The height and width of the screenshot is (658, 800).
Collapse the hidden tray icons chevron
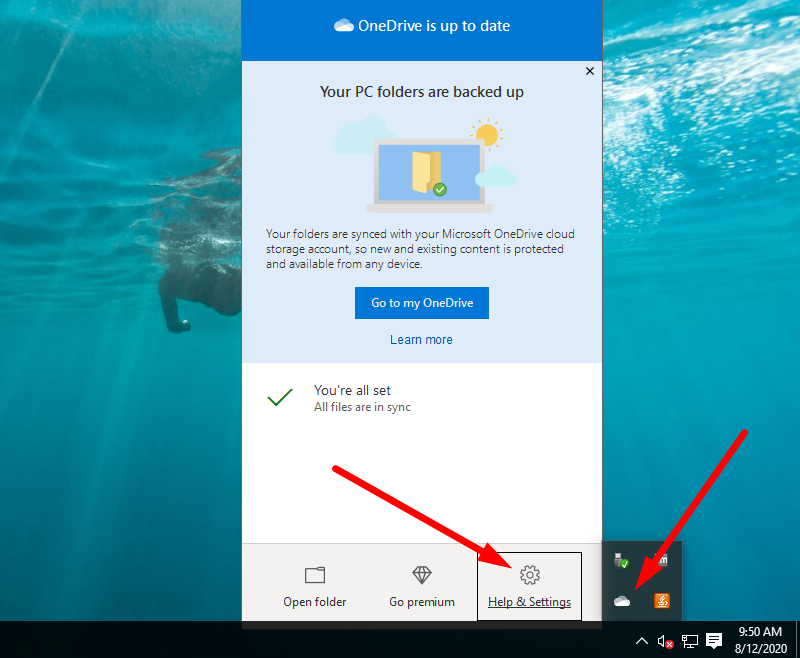pos(642,641)
